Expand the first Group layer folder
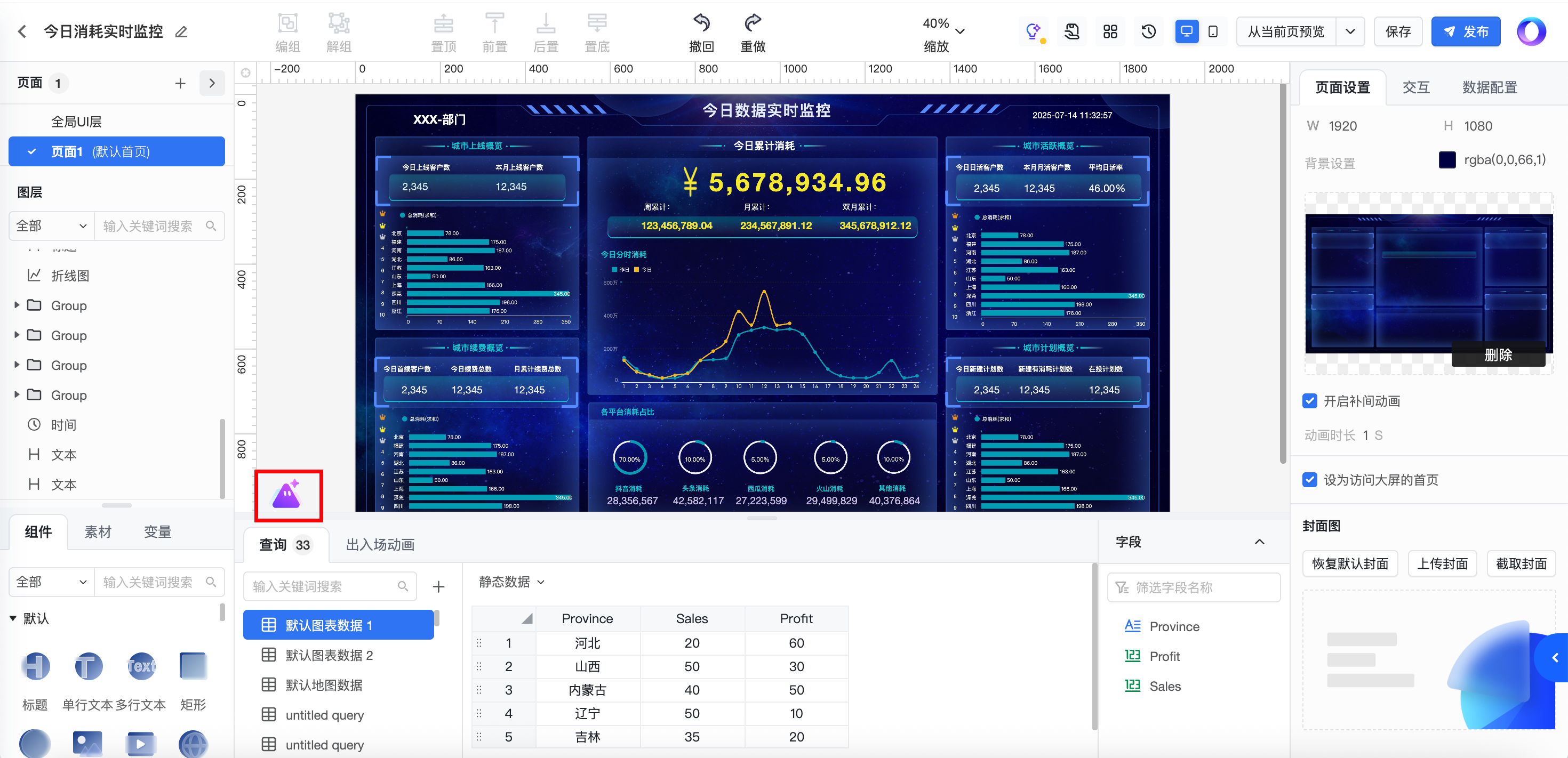This screenshot has height=758, width=1568. pos(17,305)
